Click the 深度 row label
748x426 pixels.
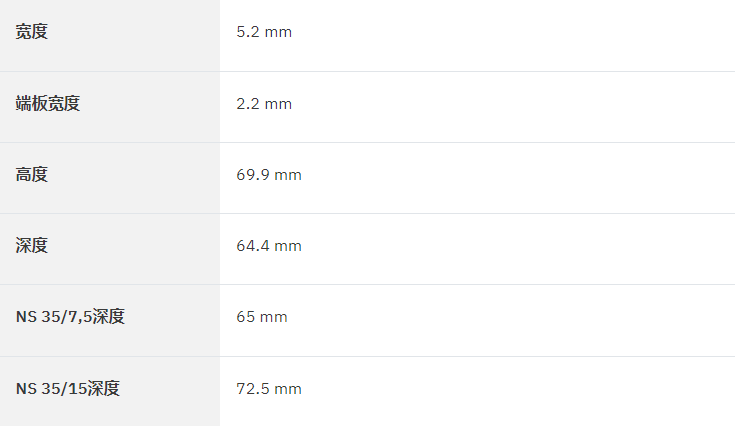31,246
